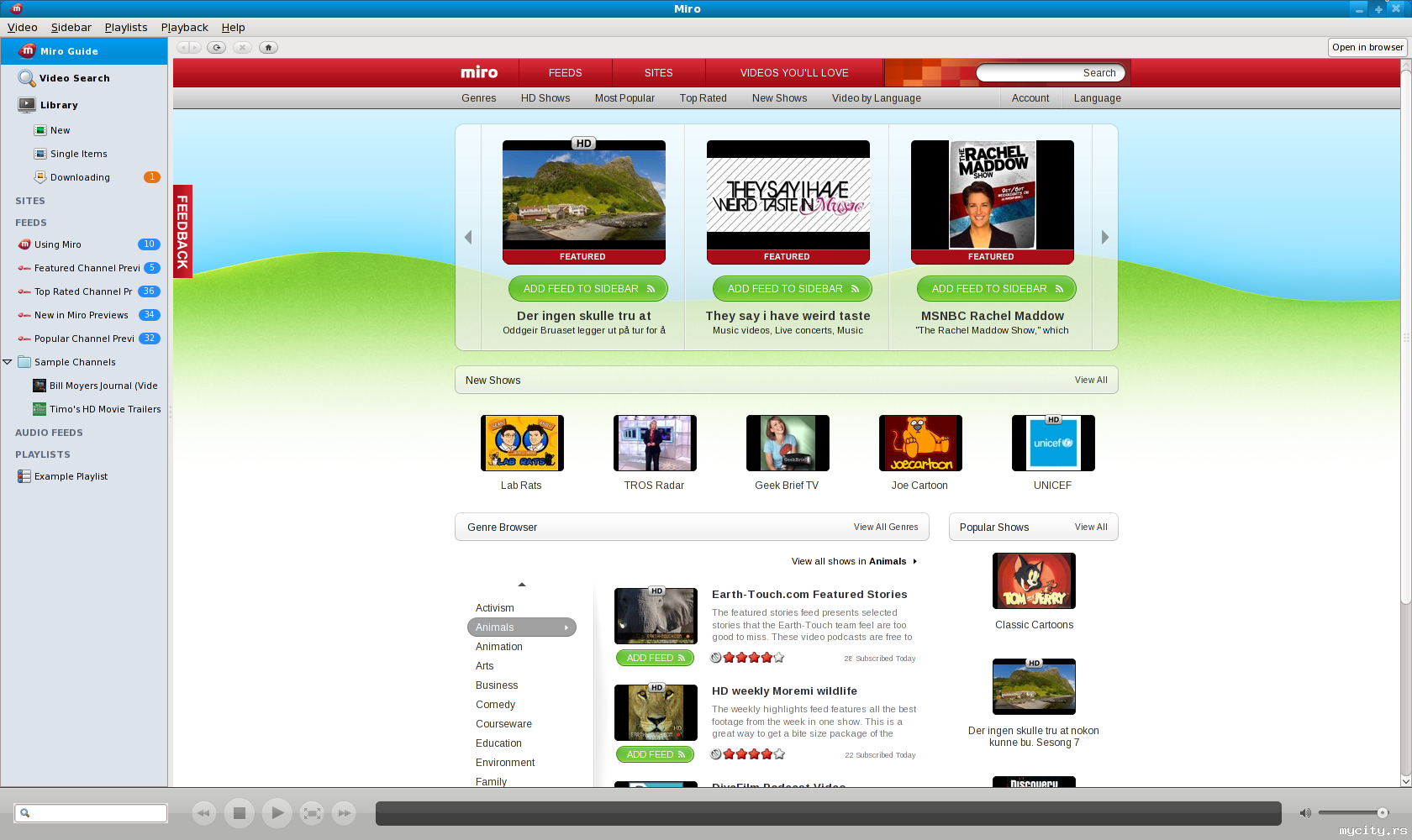Focus the guide Search field
The width and height of the screenshot is (1412, 840).
(1051, 73)
